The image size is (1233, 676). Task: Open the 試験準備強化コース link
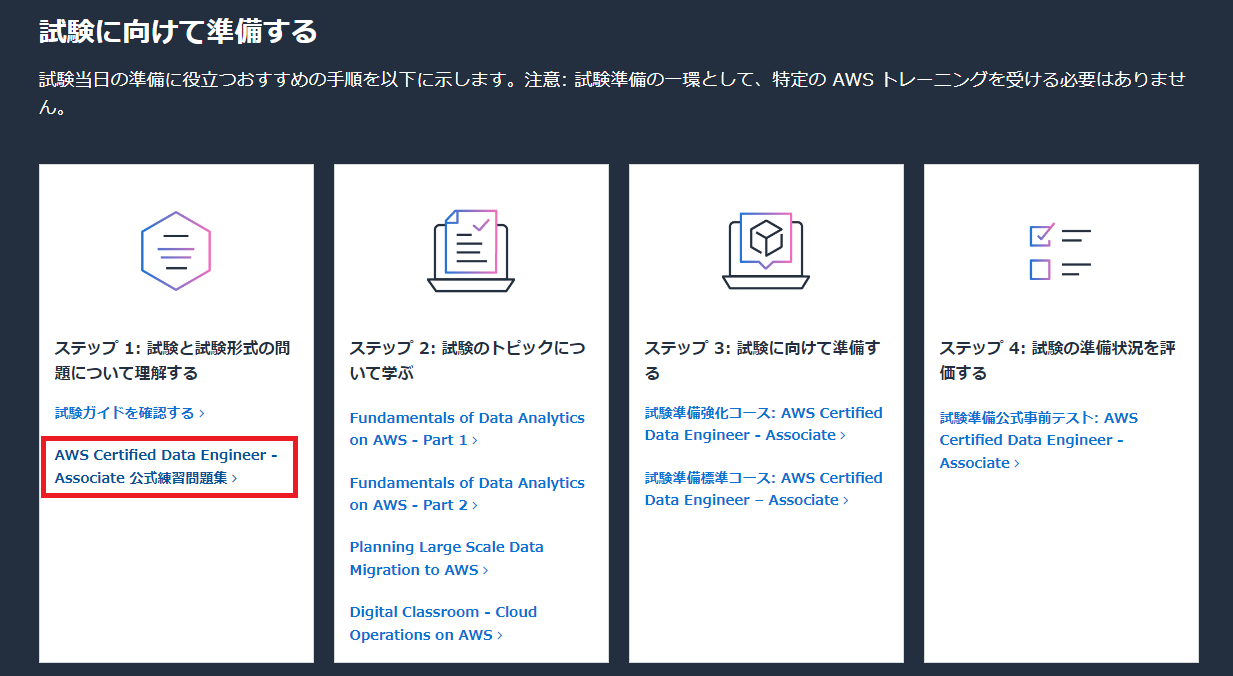coord(763,424)
